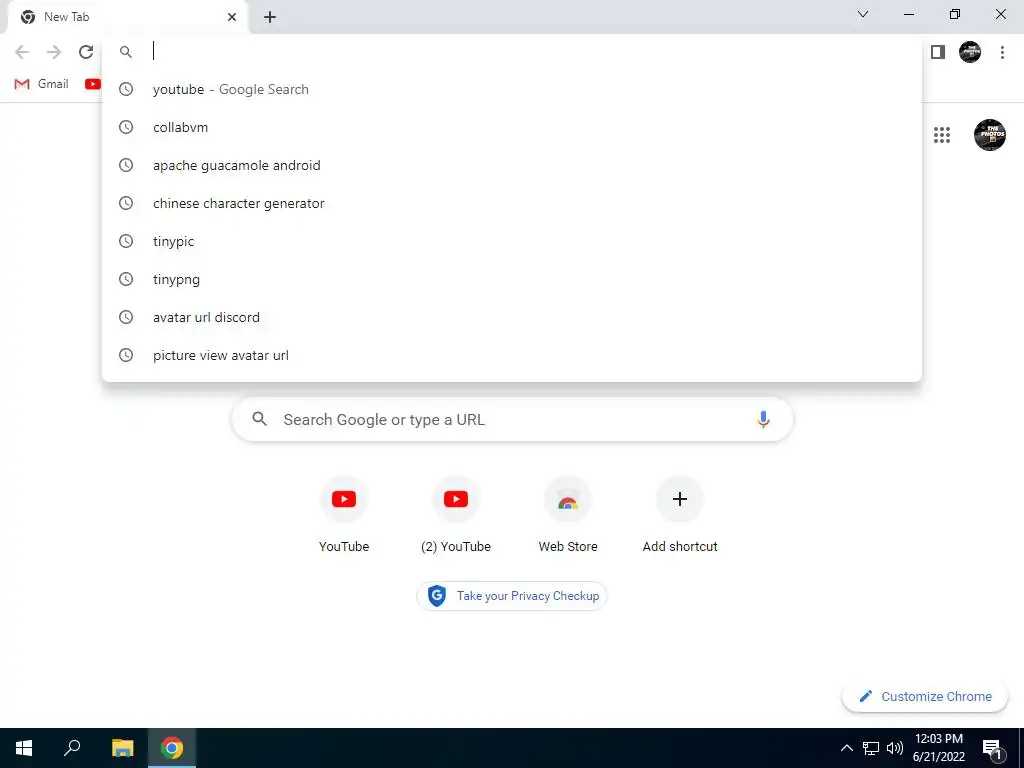The image size is (1024, 768).
Task: Click the Customize Chrome button
Action: pos(925,696)
